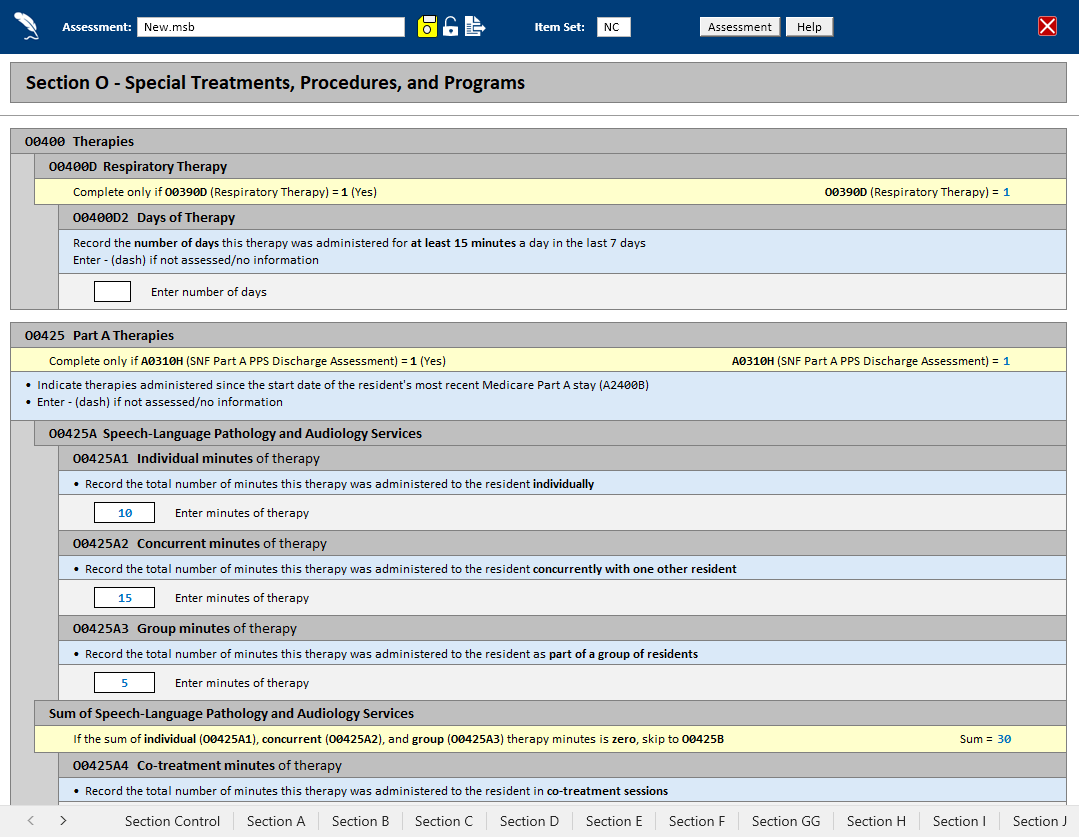The height and width of the screenshot is (837, 1079).
Task: Click the O0425A2 concurrent minutes field
Action: tap(125, 597)
